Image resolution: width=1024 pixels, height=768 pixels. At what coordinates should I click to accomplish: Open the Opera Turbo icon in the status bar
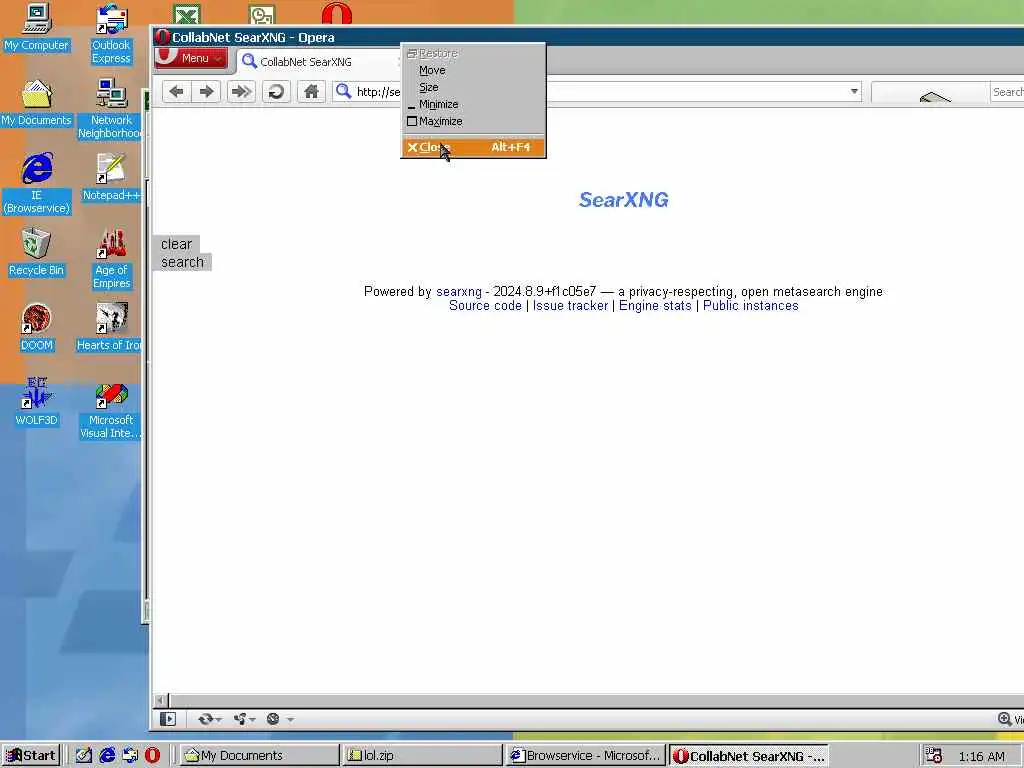click(273, 719)
